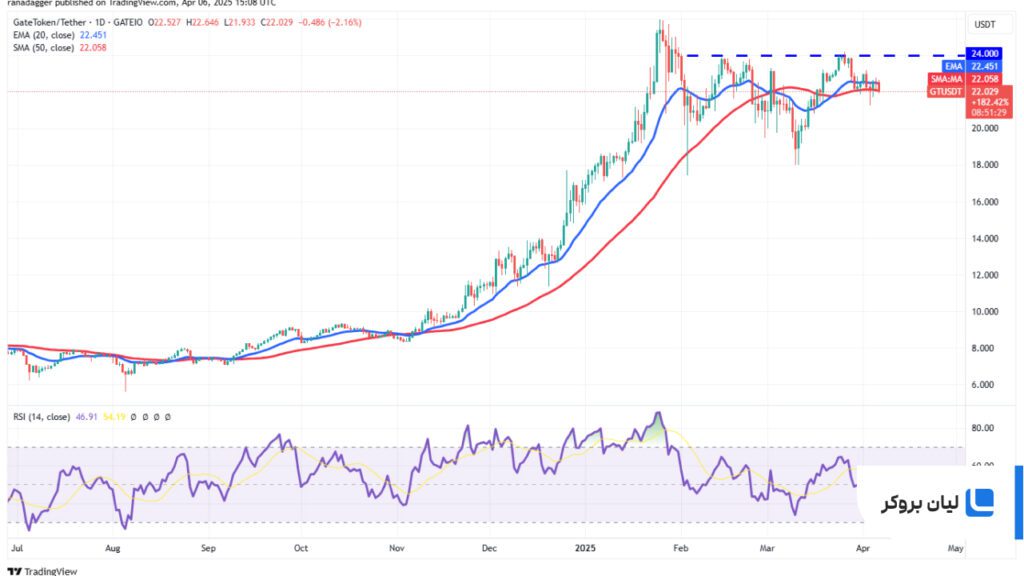Click the 8.000 price axis label

(985, 348)
